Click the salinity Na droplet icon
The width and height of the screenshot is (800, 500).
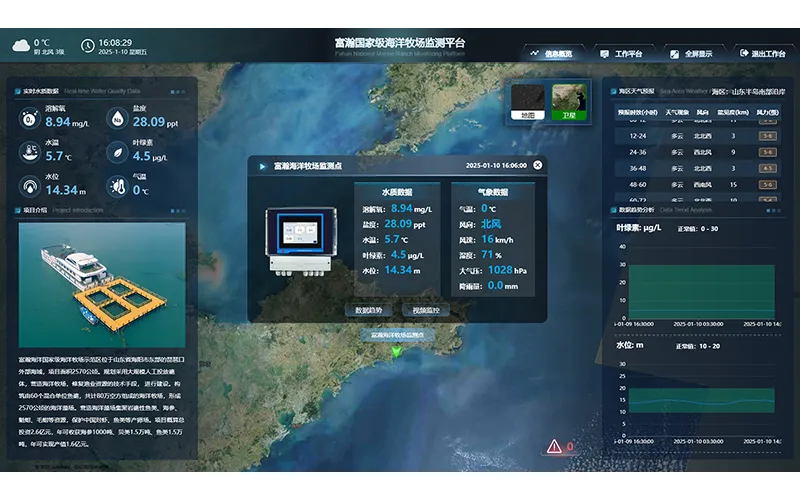coord(117,119)
